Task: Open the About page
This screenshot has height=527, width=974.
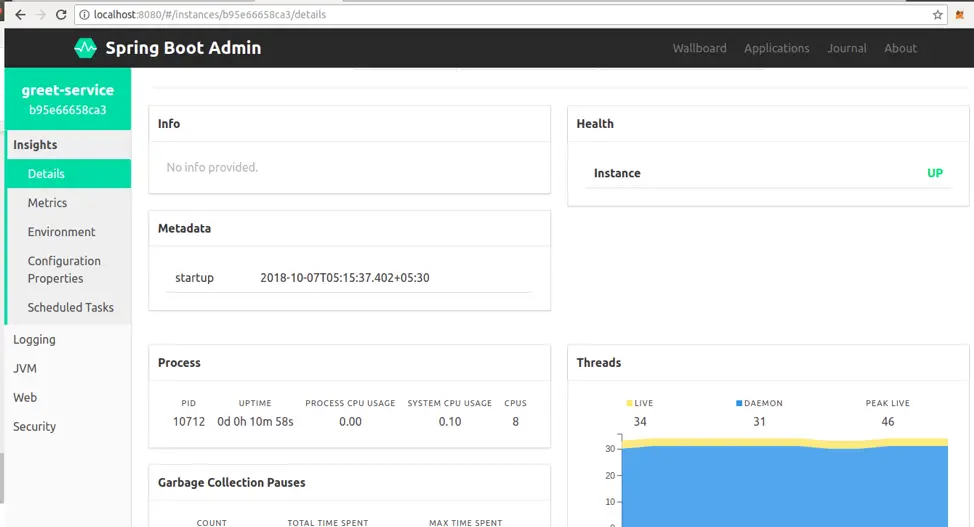Action: pos(900,48)
